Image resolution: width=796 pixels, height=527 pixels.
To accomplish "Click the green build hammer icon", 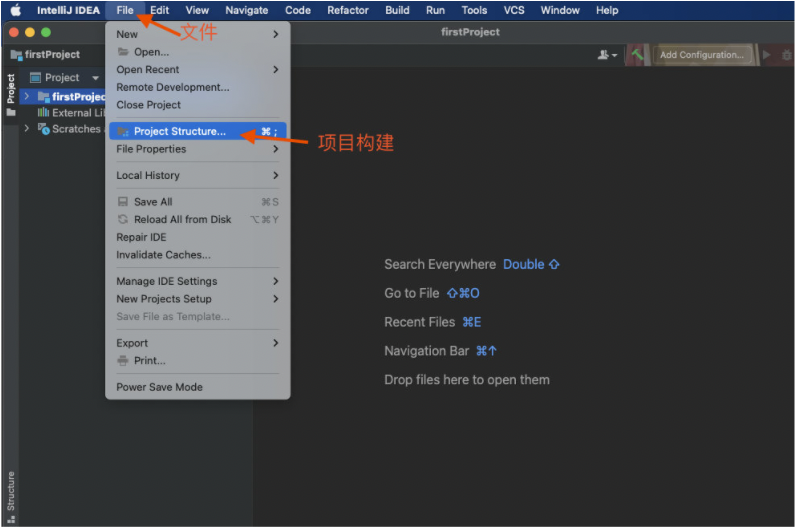I will [637, 54].
